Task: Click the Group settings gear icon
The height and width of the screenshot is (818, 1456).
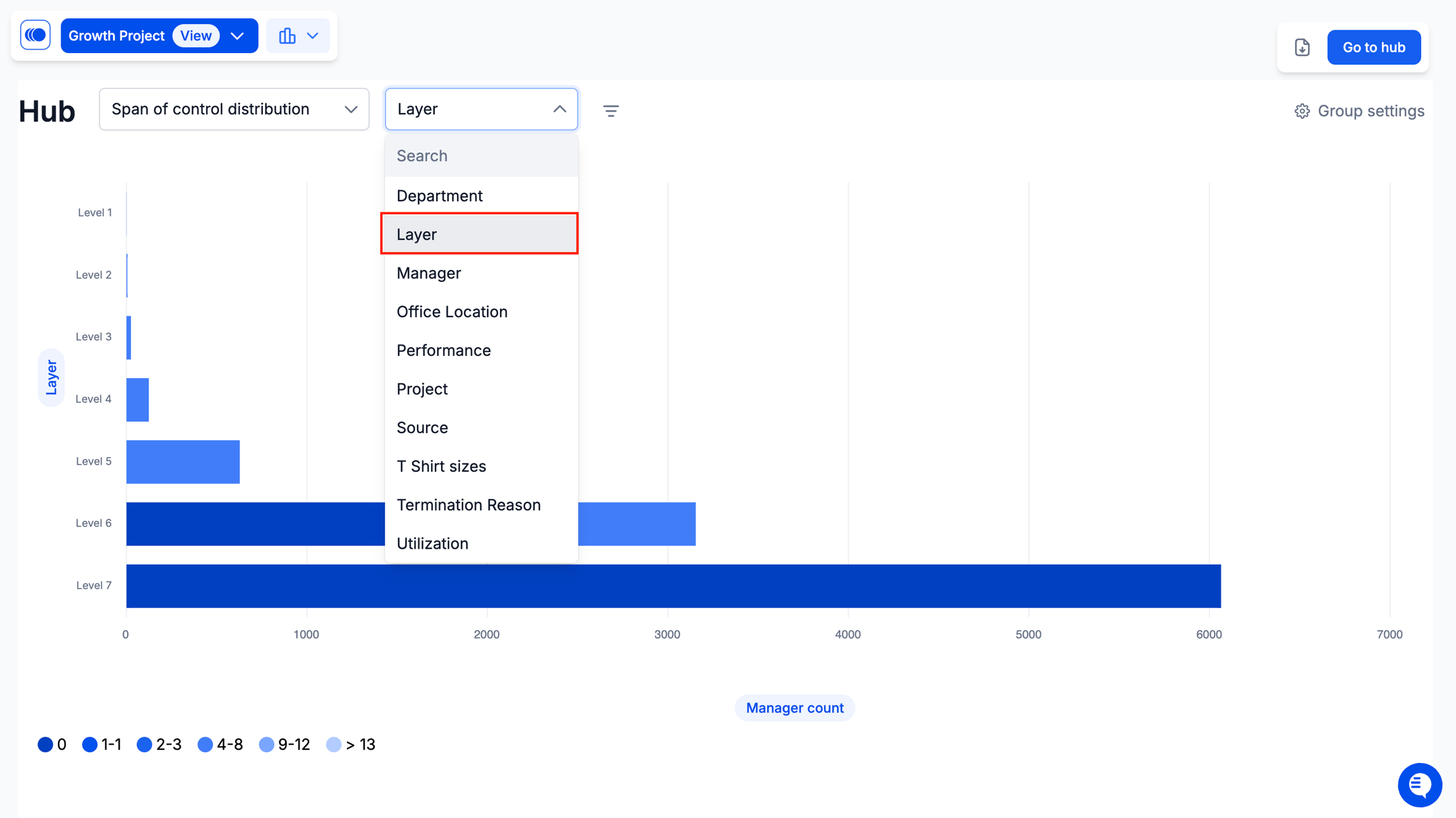Action: 1302,111
